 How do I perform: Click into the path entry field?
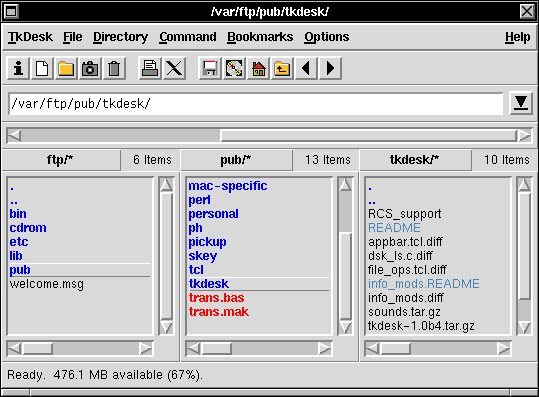[x=256, y=103]
